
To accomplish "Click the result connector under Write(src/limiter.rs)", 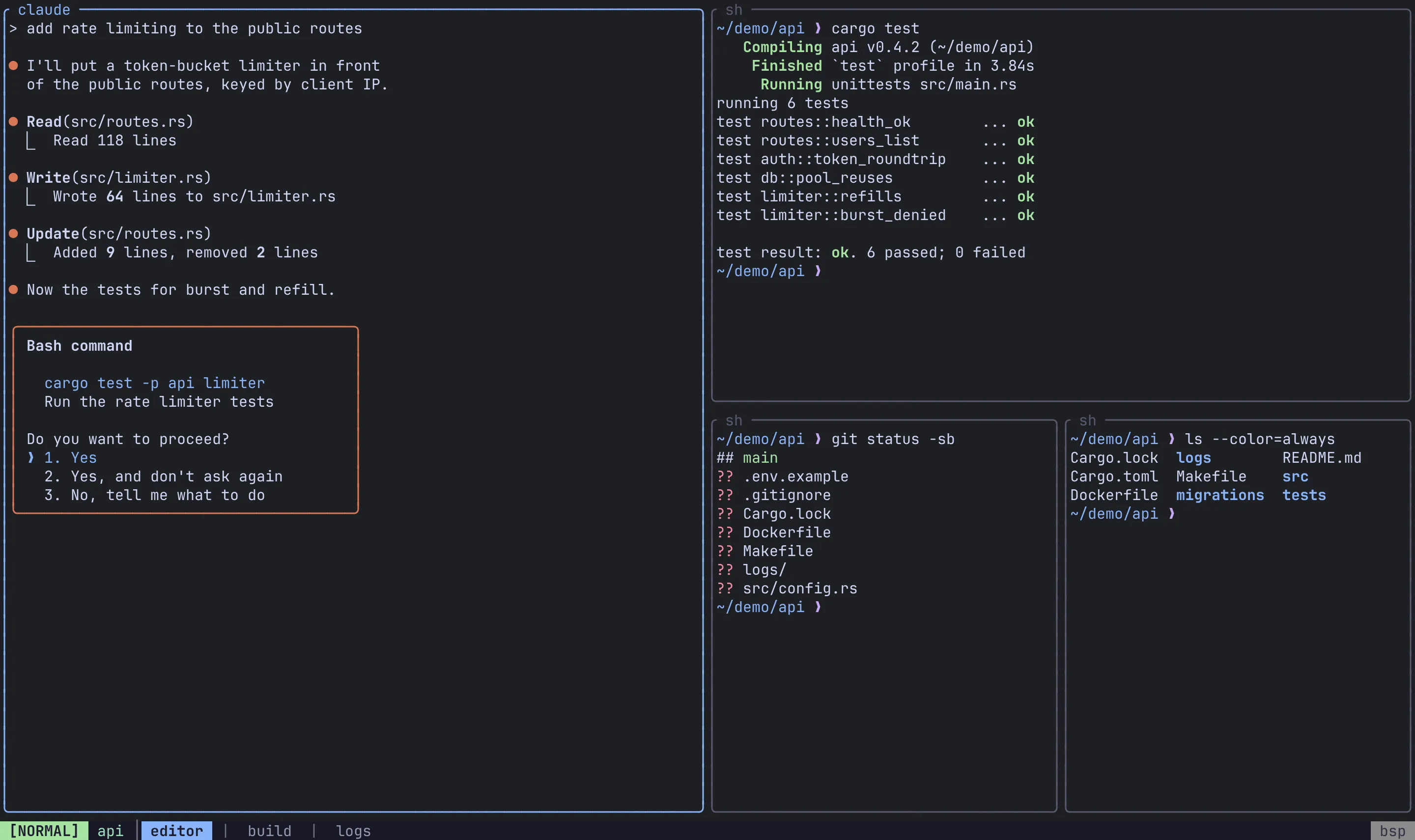I will 31,196.
